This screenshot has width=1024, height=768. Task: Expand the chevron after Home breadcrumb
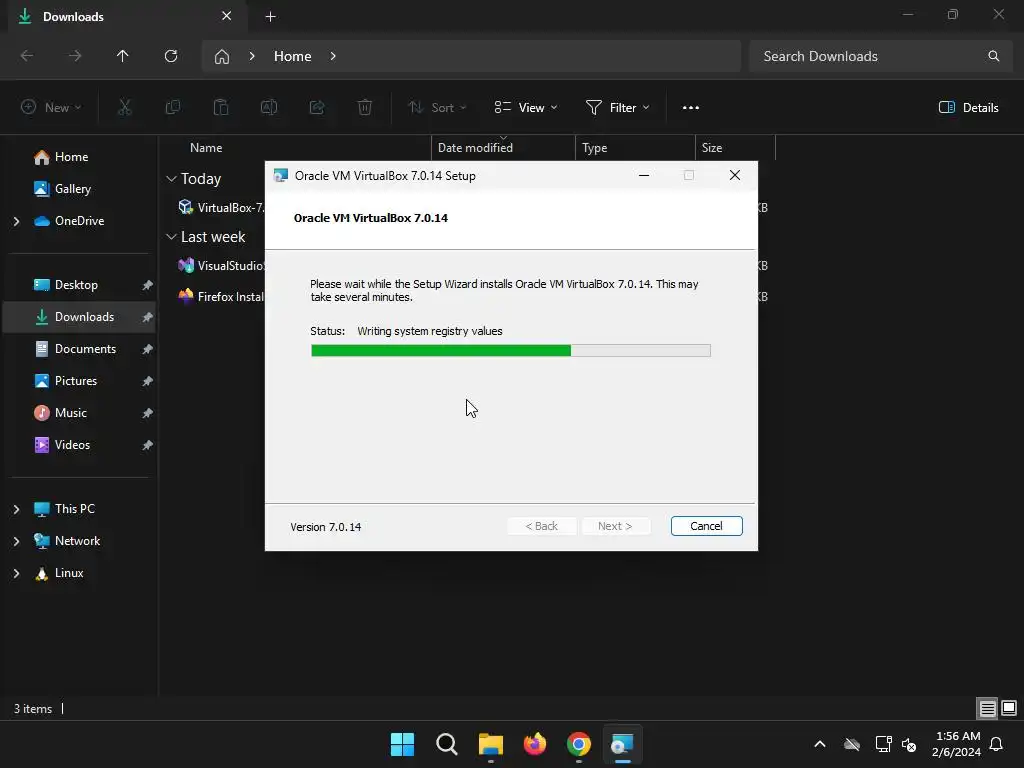tap(333, 56)
